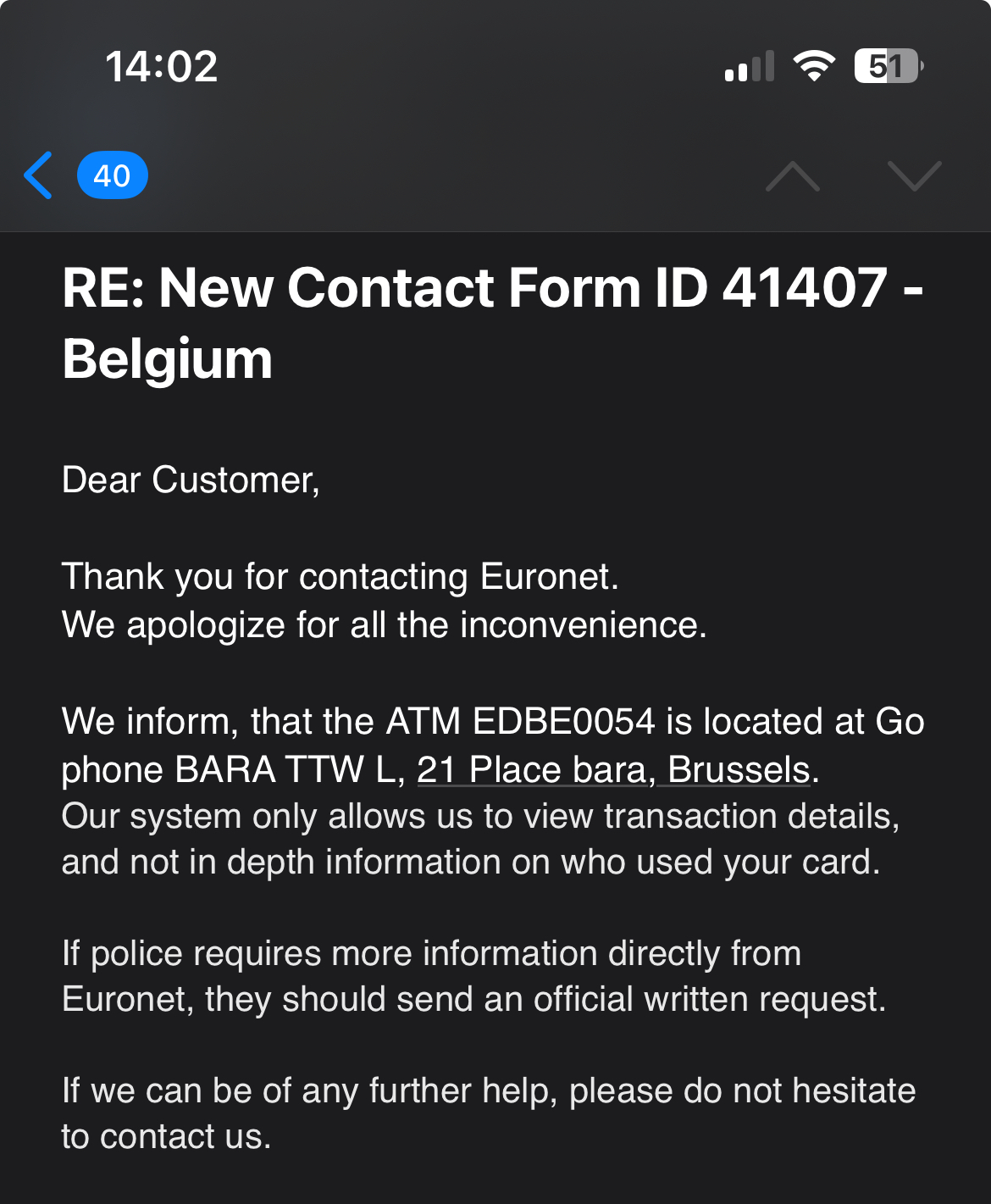Tap the closing line to contact us

click(166, 1136)
